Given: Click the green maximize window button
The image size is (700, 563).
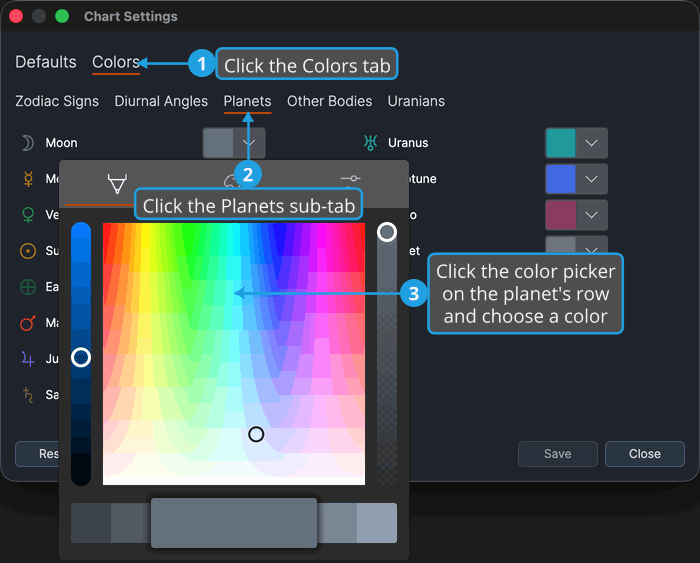Looking at the screenshot, I should (x=62, y=17).
